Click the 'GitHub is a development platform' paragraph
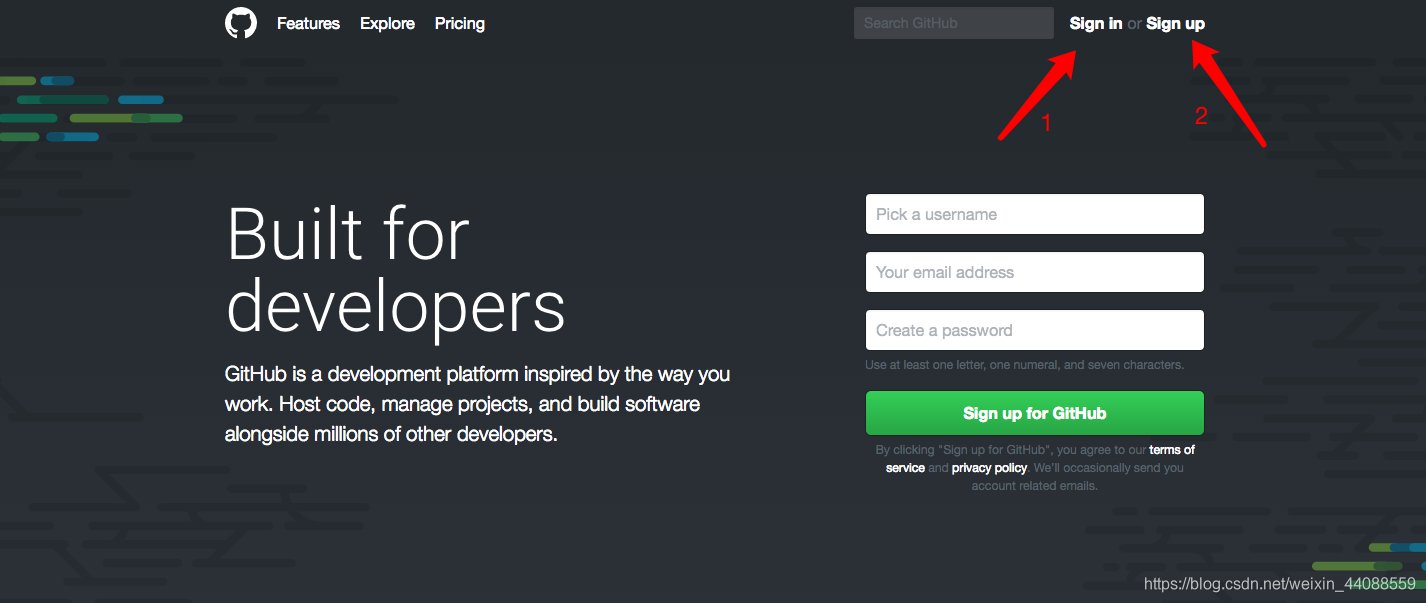The width and height of the screenshot is (1426, 603). tap(478, 404)
